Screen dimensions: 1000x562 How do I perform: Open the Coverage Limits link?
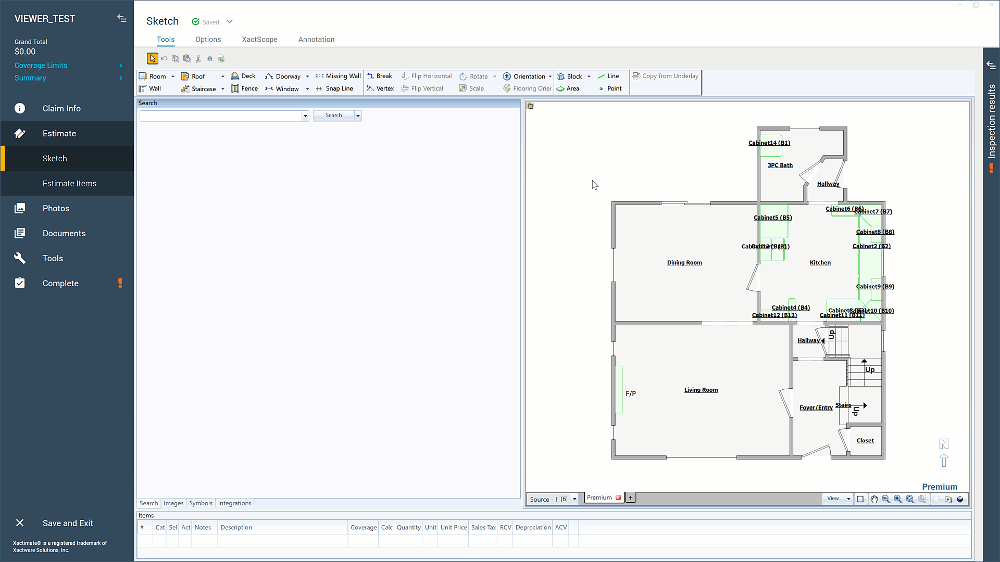[41, 65]
